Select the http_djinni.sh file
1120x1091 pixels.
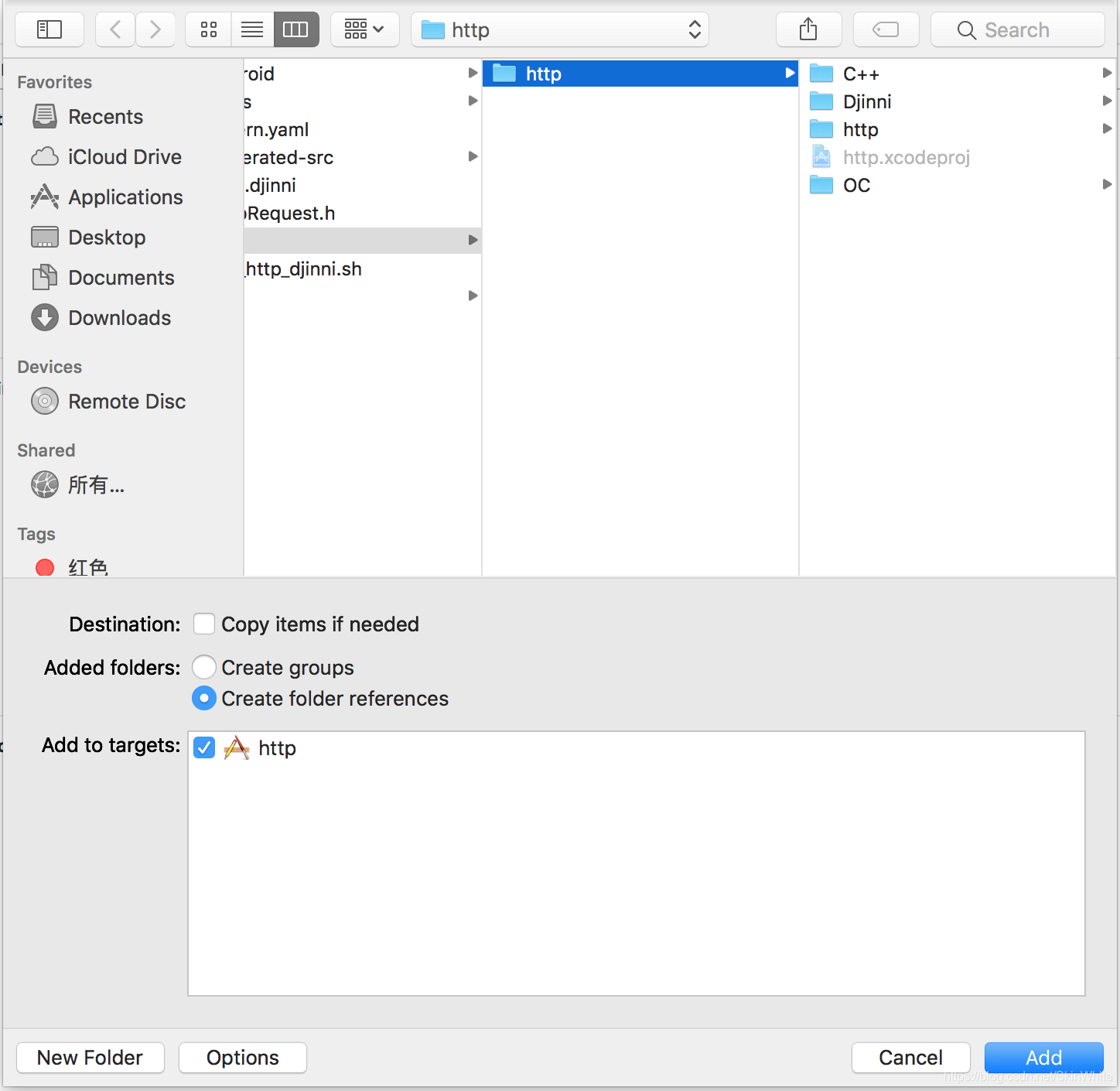[x=363, y=268]
